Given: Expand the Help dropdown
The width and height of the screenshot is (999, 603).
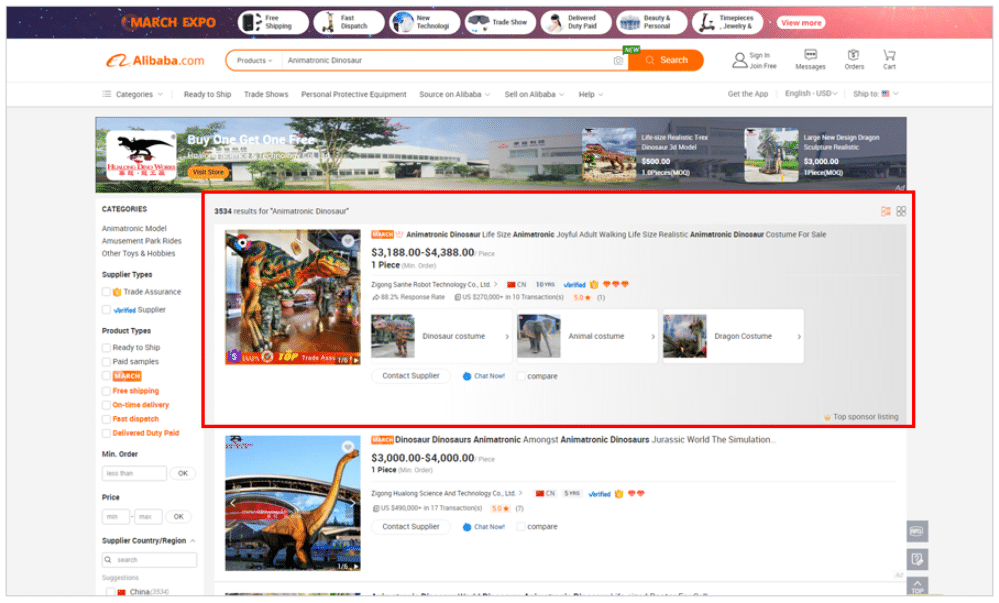Looking at the screenshot, I should pos(591,94).
